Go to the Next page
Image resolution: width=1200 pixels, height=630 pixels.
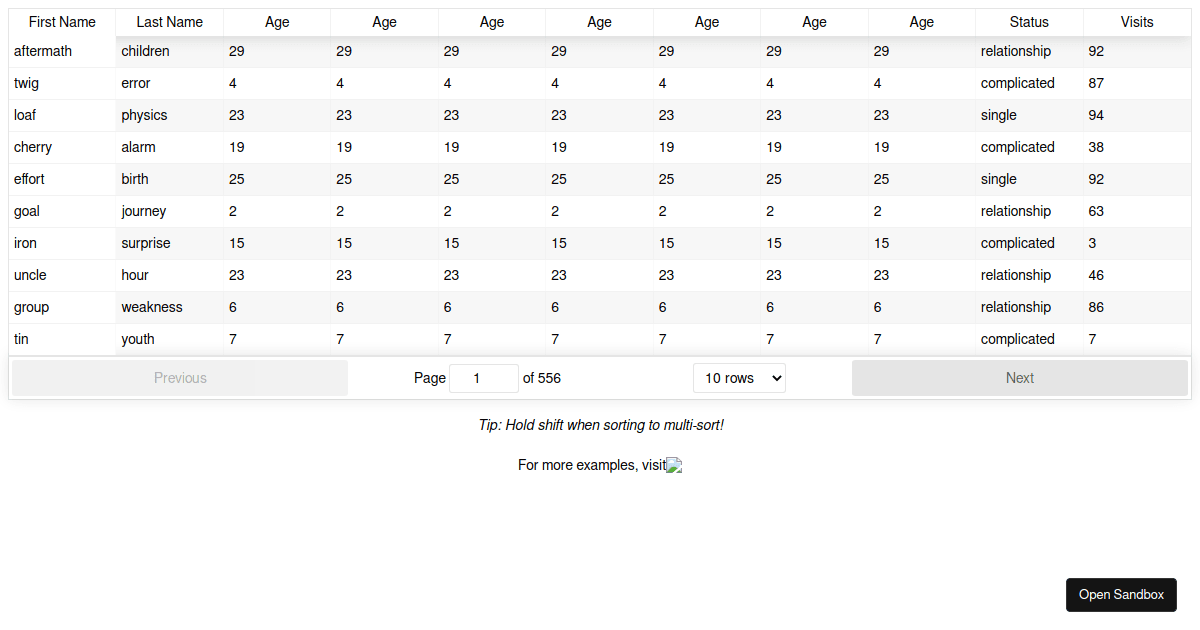tap(1020, 378)
